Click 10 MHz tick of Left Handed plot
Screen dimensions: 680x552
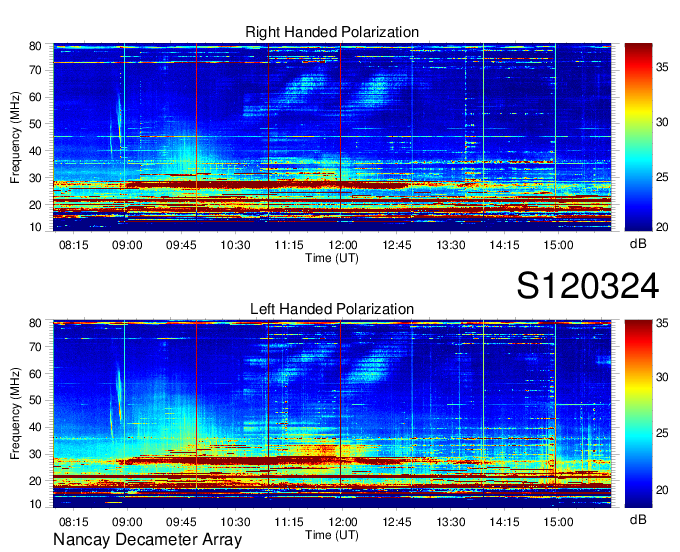coord(35,503)
